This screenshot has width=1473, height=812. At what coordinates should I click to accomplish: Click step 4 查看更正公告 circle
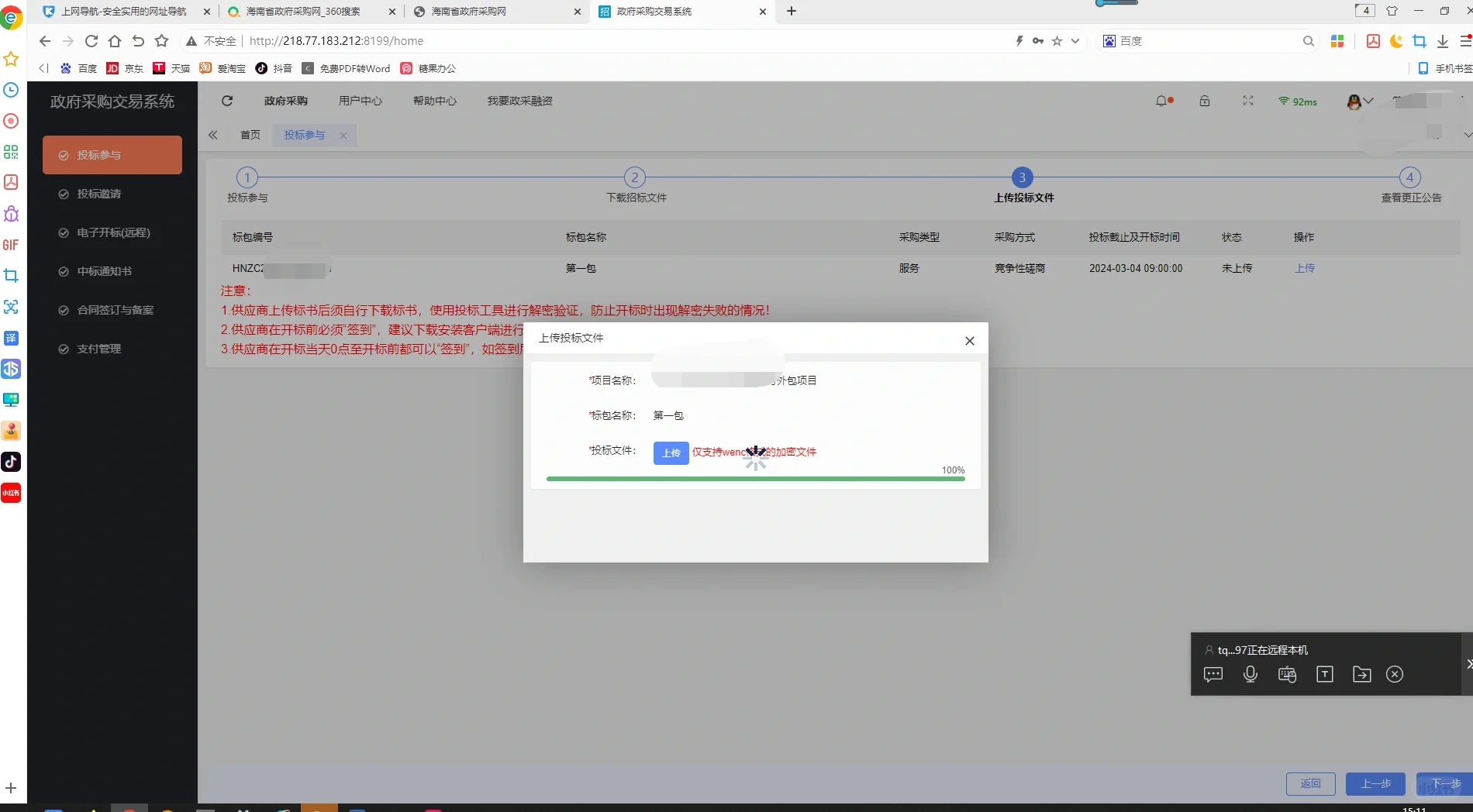1410,177
